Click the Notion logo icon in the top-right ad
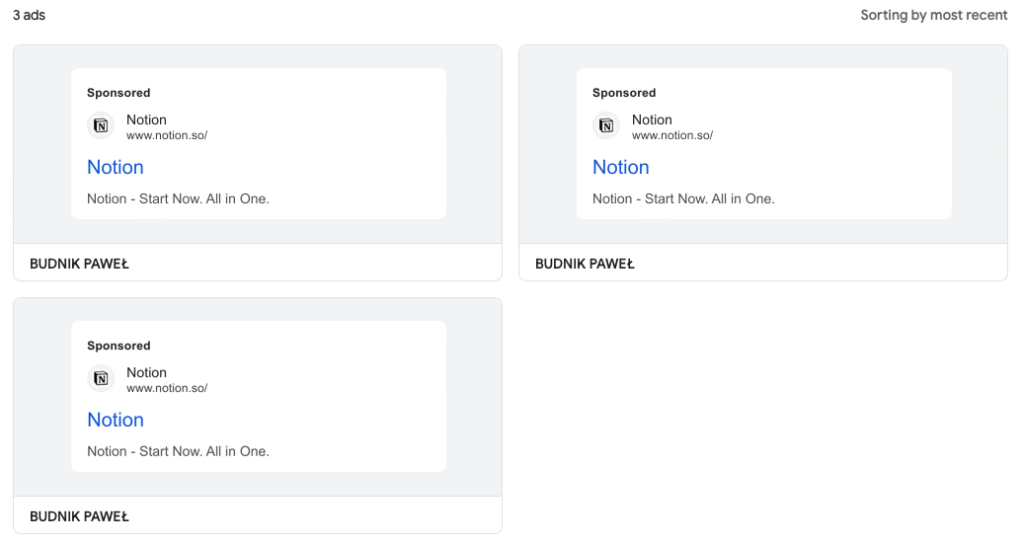Image resolution: width=1023 pixels, height=545 pixels. pos(606,126)
